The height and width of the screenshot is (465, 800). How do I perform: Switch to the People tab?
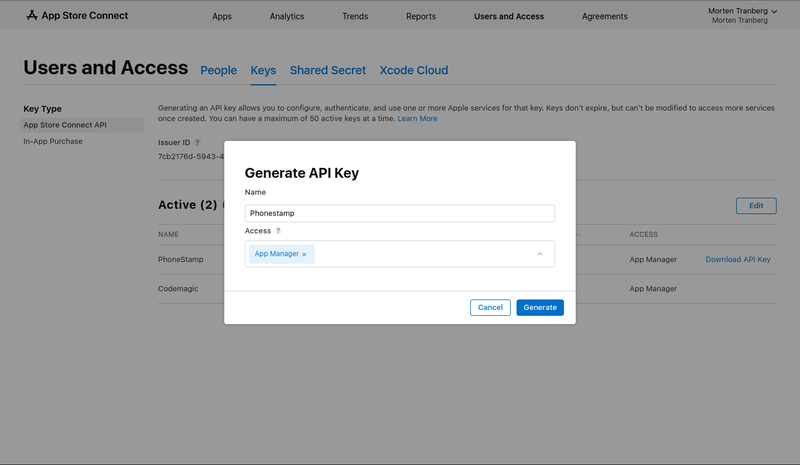tap(218, 70)
